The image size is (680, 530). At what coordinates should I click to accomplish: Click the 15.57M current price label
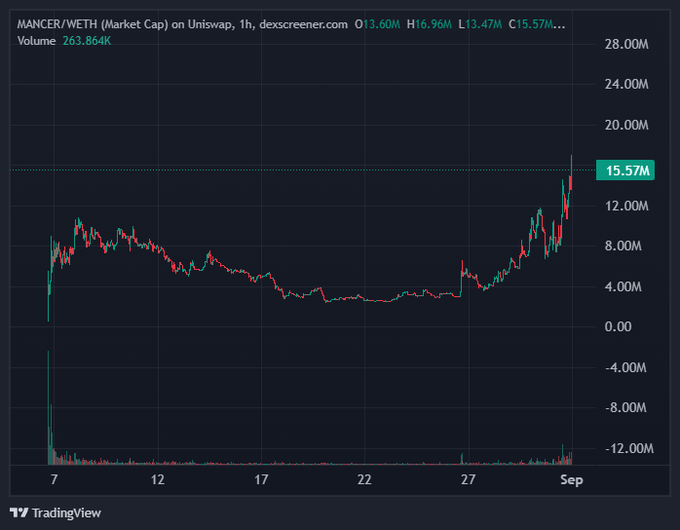tap(625, 170)
